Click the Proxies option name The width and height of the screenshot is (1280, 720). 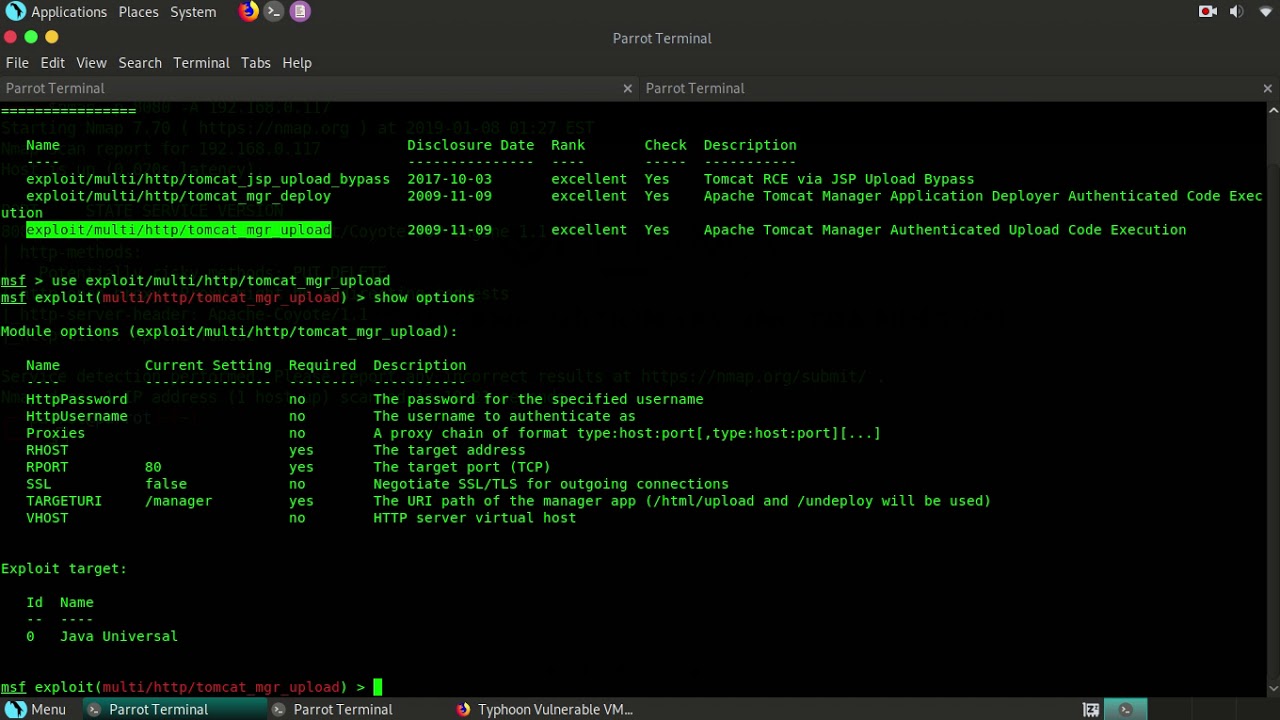(55, 433)
